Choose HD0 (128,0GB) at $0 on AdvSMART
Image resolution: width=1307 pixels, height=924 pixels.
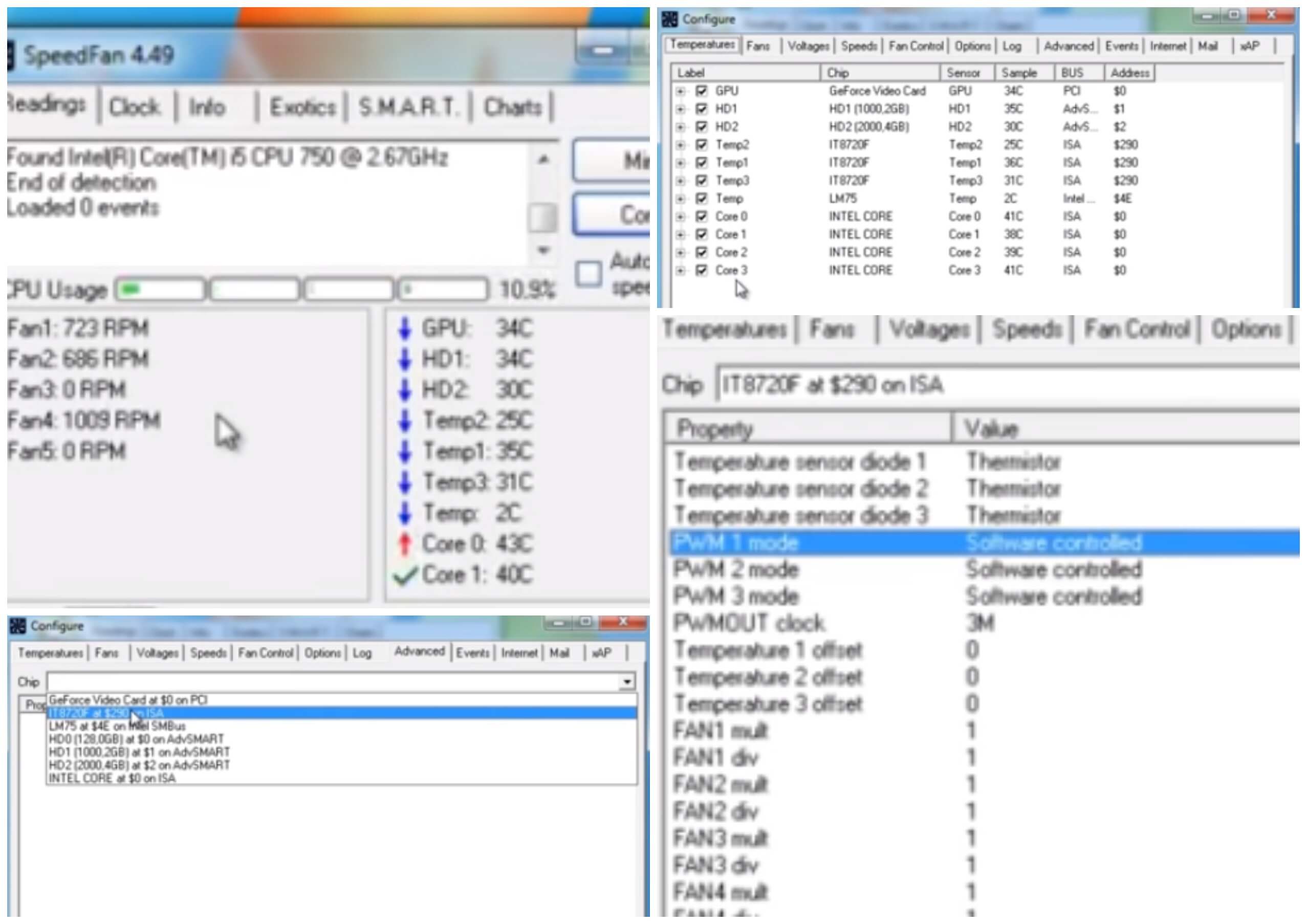341,739
